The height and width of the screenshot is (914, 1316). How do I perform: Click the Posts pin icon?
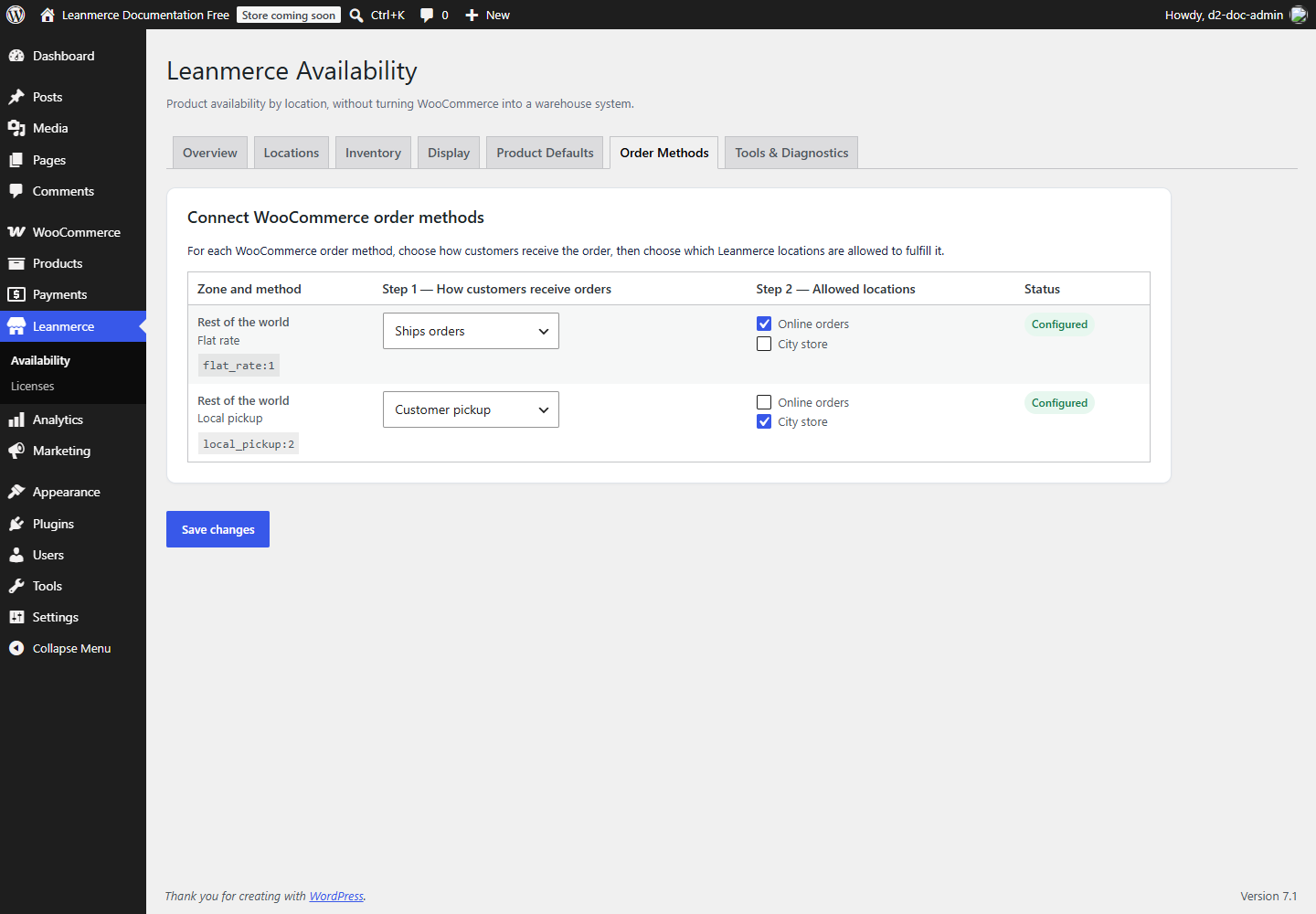[x=16, y=97]
